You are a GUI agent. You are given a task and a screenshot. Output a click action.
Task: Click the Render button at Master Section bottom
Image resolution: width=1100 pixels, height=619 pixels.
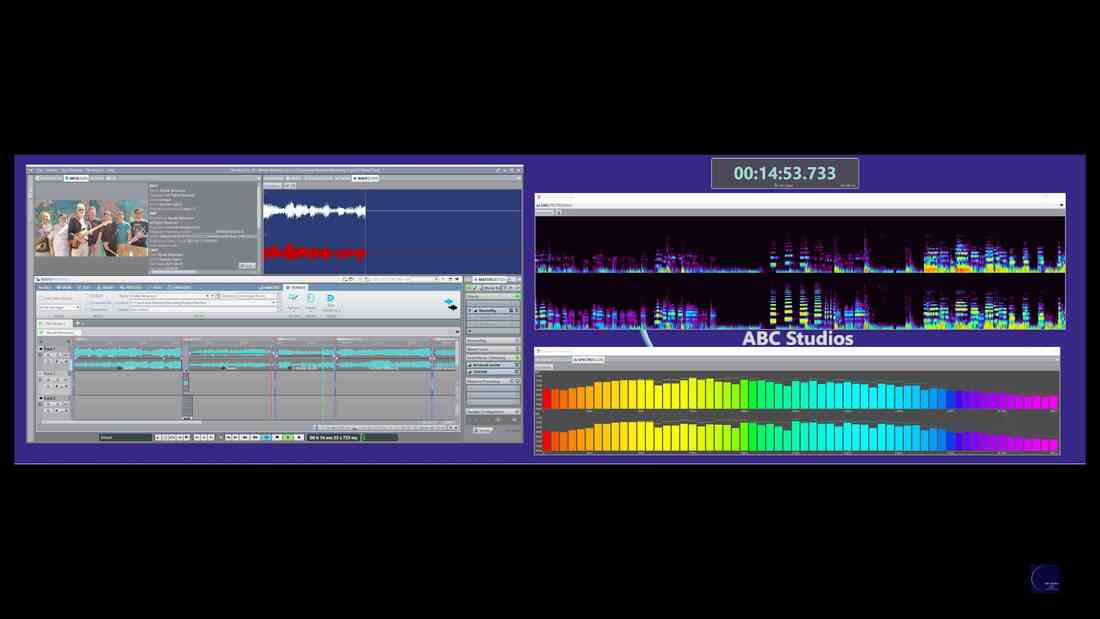(x=483, y=430)
